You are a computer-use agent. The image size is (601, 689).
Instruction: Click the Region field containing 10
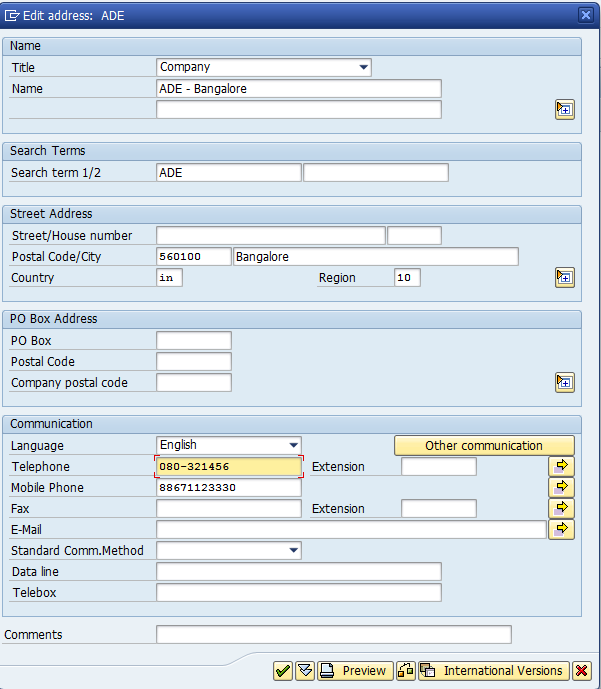tap(407, 278)
